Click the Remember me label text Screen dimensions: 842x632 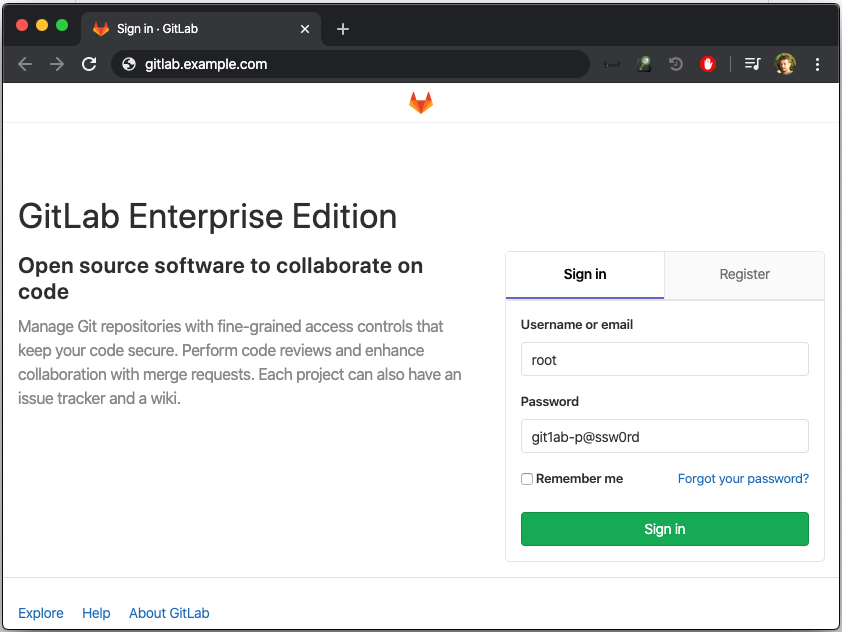(x=579, y=478)
